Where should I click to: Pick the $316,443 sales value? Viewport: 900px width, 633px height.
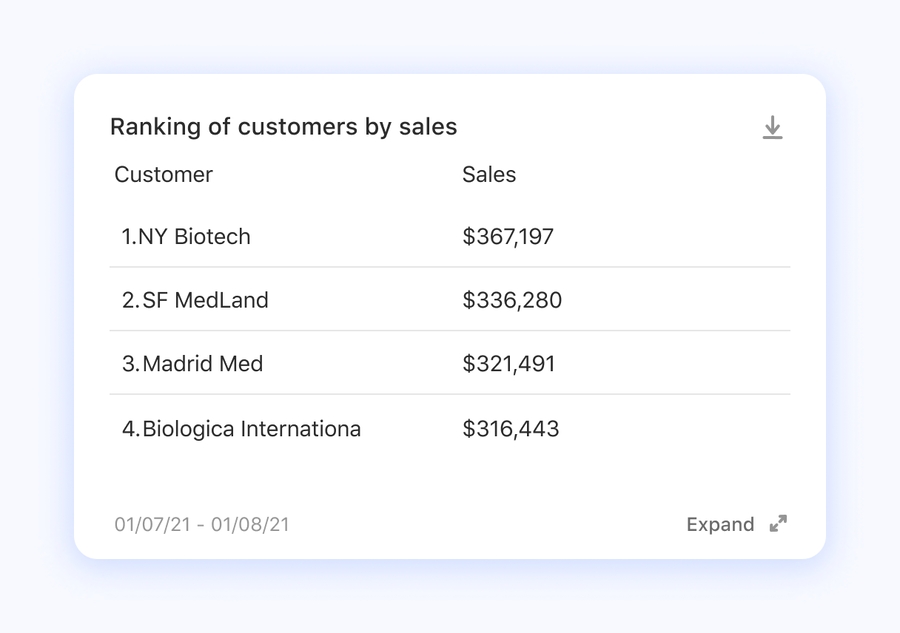[510, 429]
